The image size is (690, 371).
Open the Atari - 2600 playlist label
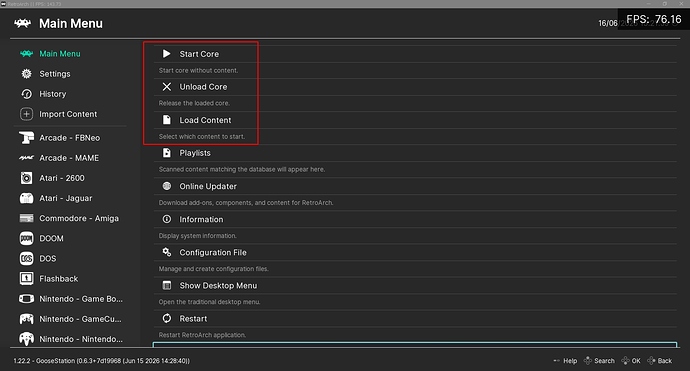(x=62, y=178)
